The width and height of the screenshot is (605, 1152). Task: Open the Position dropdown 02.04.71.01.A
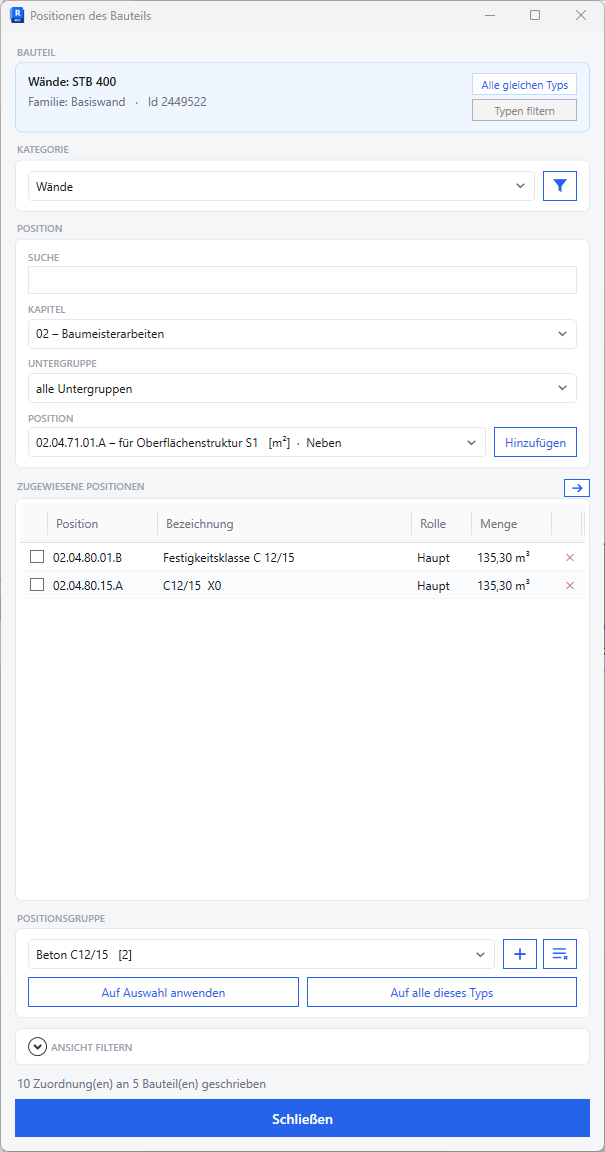click(x=257, y=442)
